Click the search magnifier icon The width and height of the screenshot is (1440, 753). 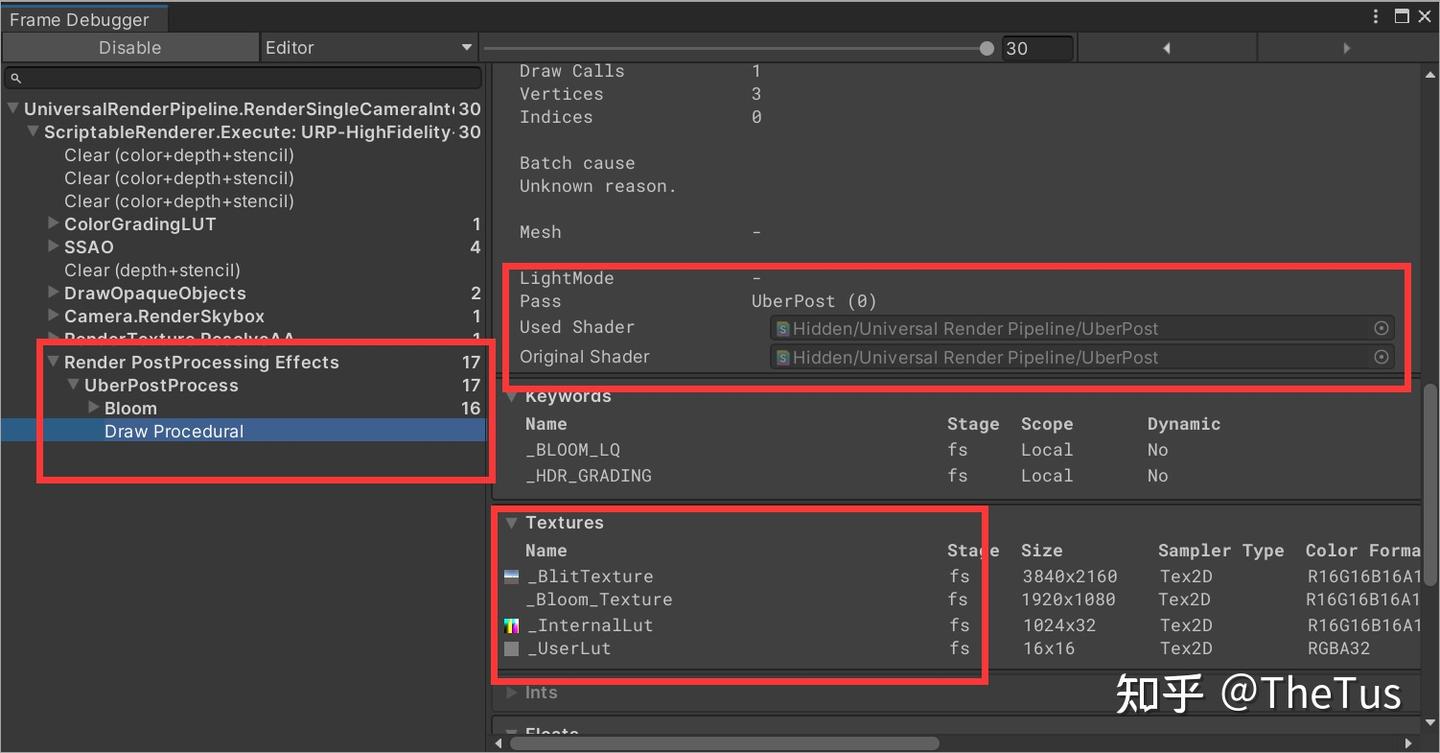tap(14, 77)
